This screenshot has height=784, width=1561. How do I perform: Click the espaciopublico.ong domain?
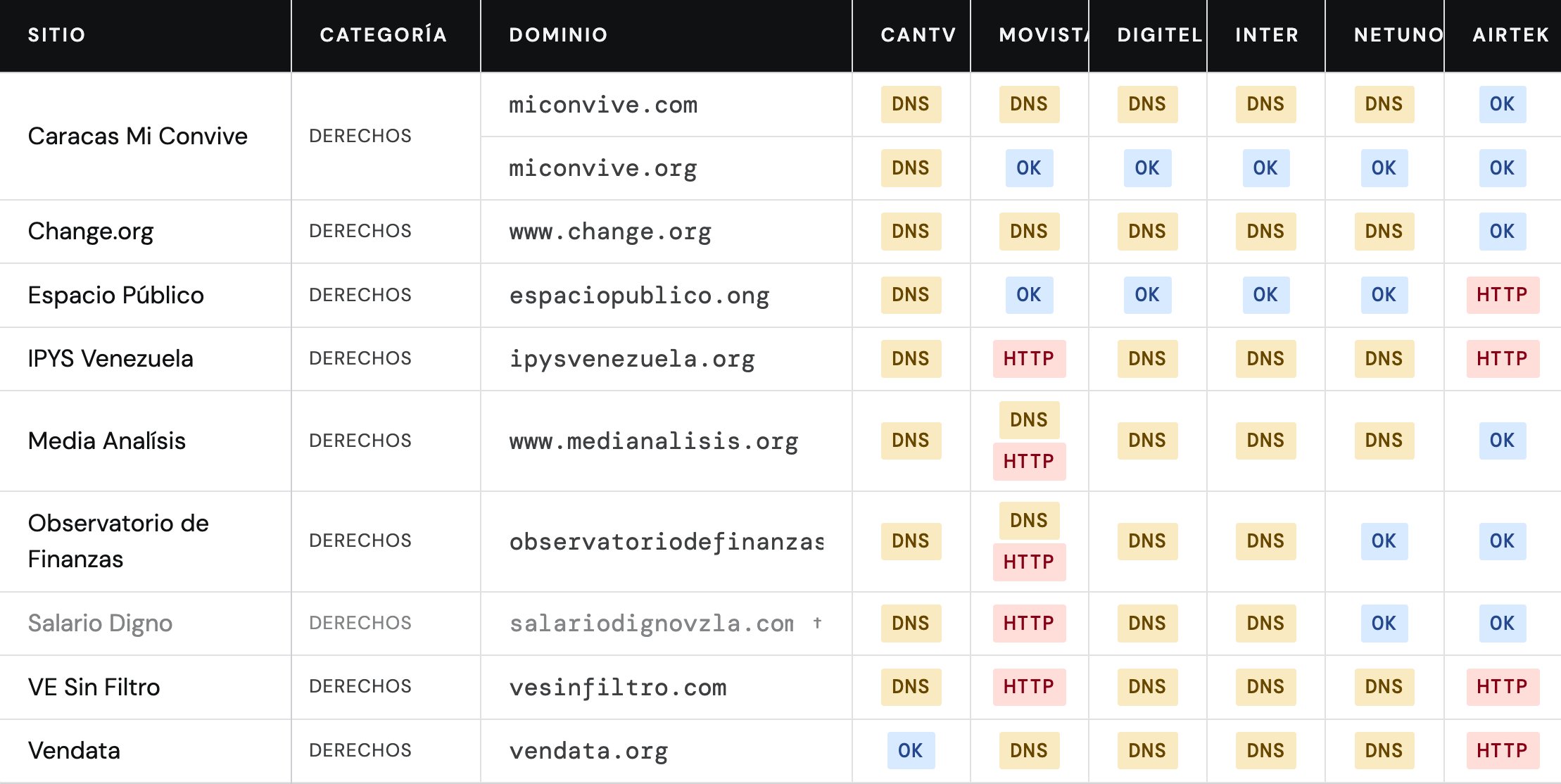(639, 296)
